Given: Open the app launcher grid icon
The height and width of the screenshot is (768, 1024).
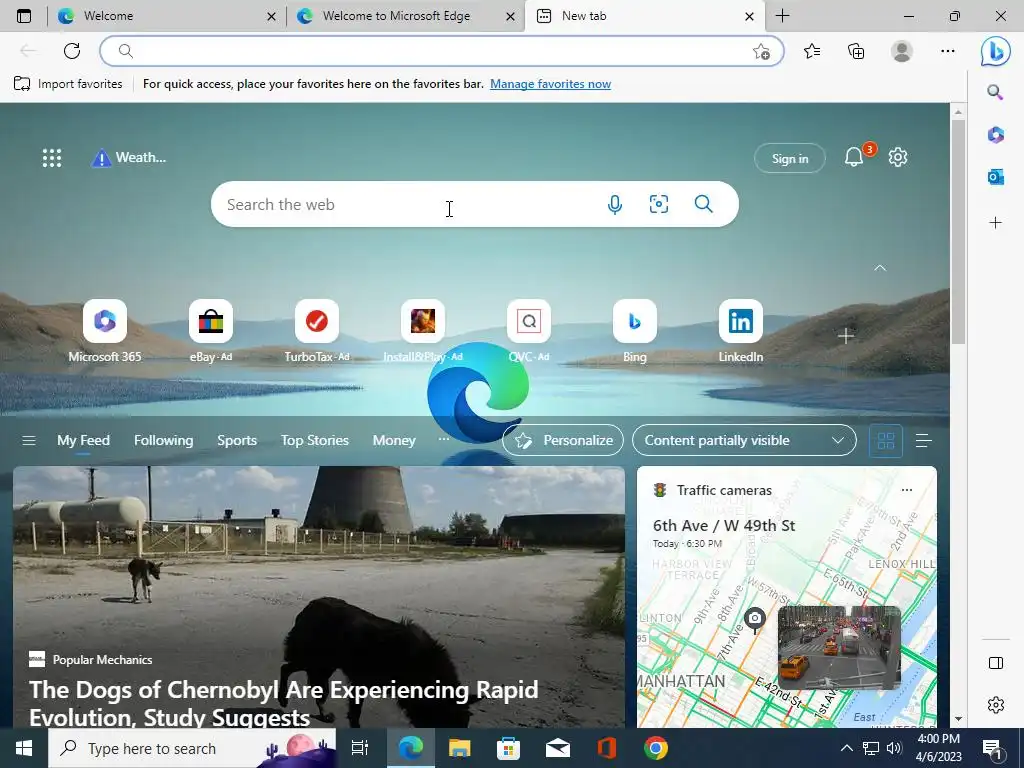Looking at the screenshot, I should point(52,158).
